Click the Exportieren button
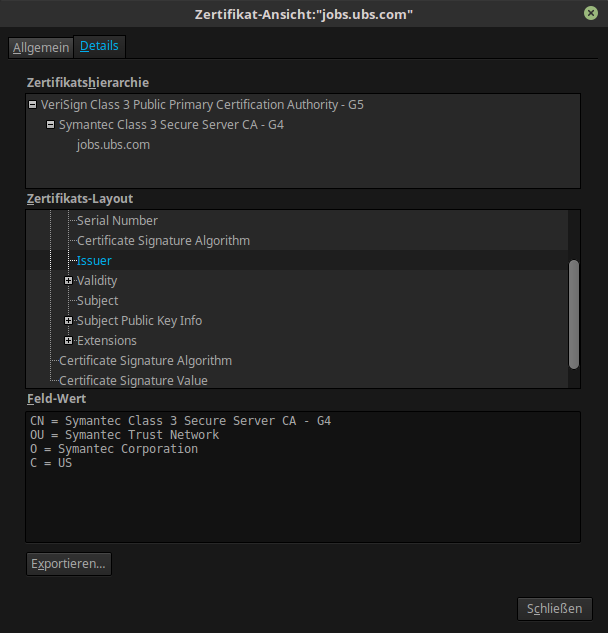This screenshot has height=633, width=608. (x=69, y=564)
